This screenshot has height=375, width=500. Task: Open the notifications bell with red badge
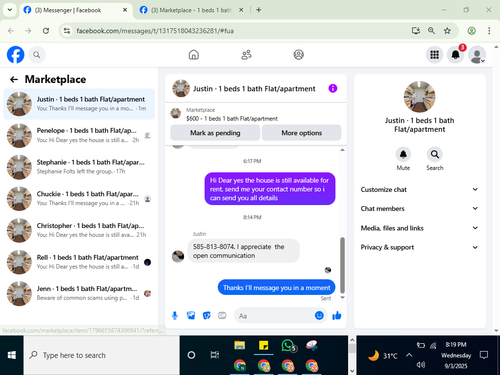455,55
